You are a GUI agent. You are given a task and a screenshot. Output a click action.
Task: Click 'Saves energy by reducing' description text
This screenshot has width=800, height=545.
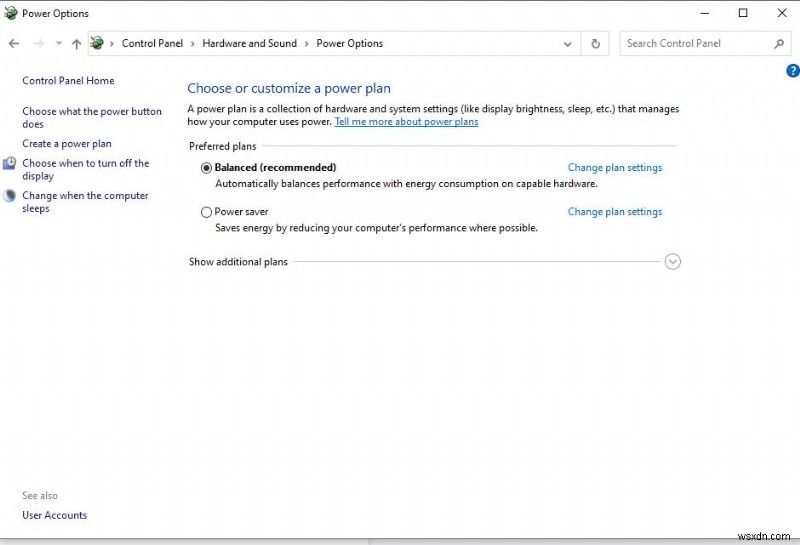coord(377,228)
